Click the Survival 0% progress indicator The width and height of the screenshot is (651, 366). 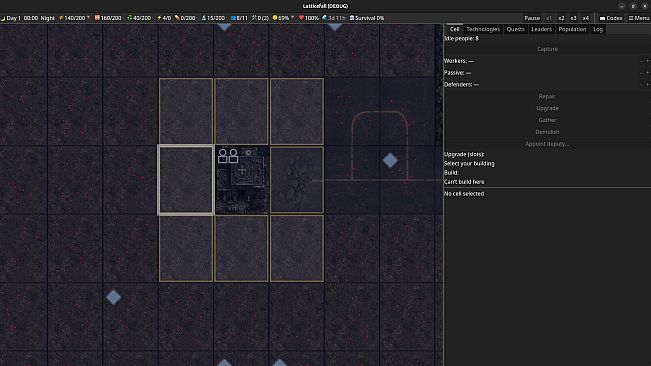click(367, 18)
